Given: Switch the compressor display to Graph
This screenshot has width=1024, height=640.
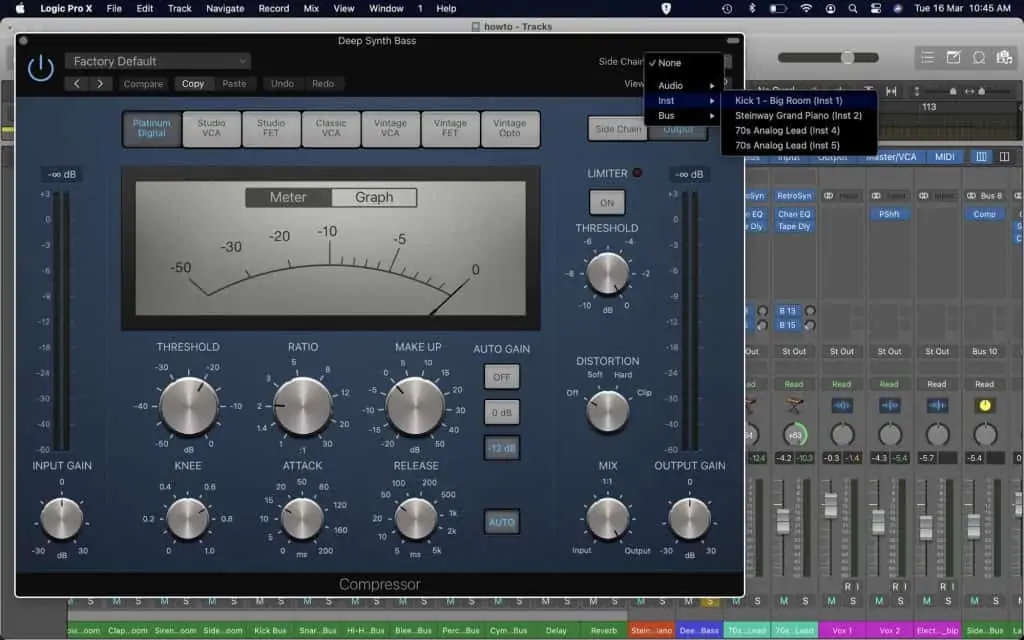Looking at the screenshot, I should click(374, 197).
